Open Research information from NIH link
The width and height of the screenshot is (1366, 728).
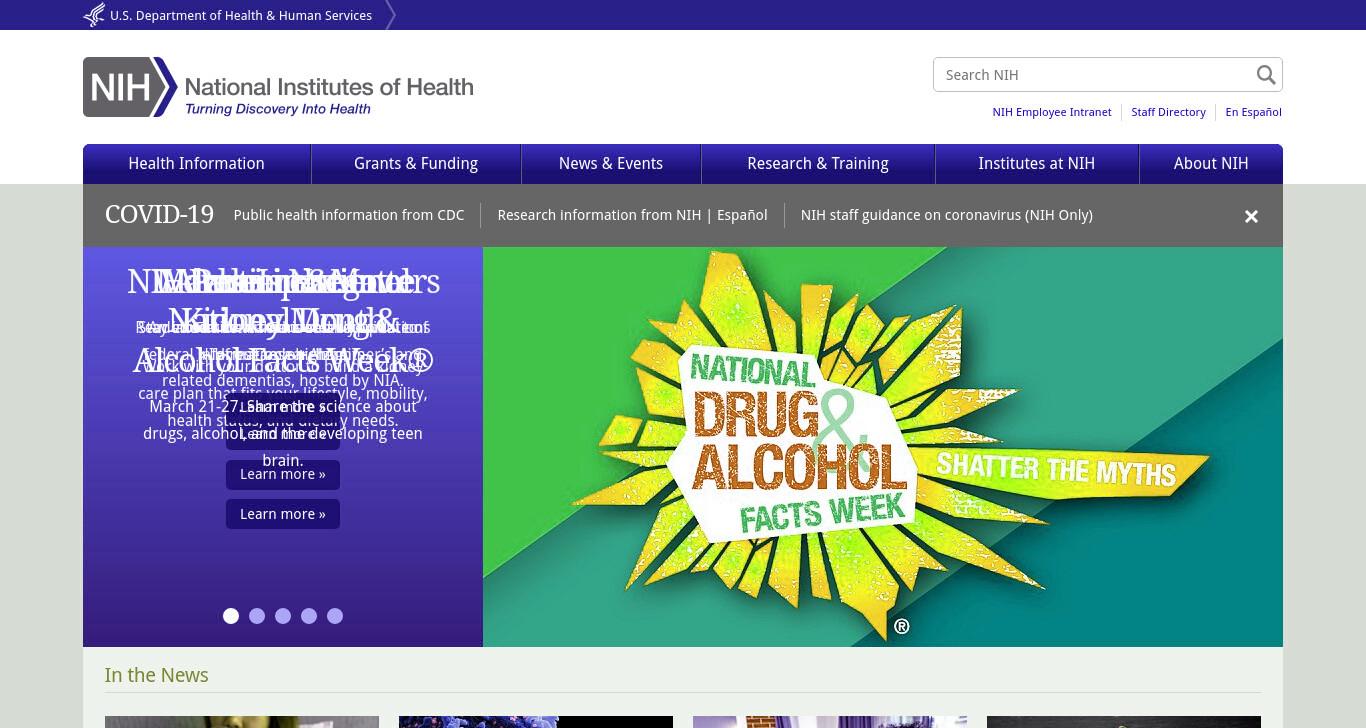(x=599, y=215)
